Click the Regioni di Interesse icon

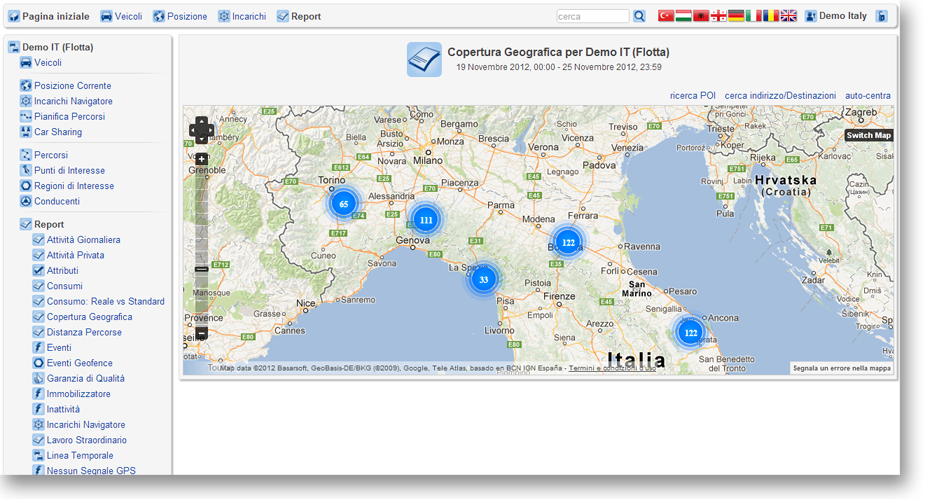[x=26, y=185]
